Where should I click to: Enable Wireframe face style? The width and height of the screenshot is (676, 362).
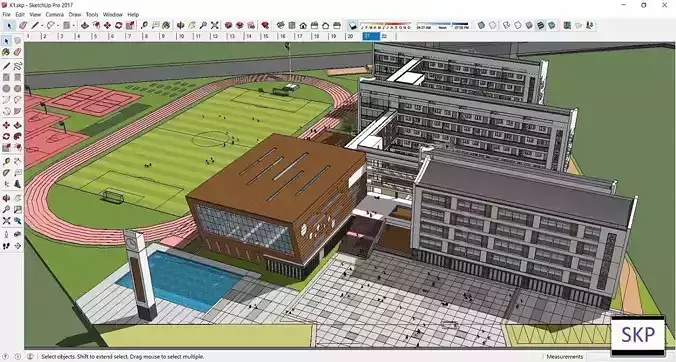tap(507, 25)
